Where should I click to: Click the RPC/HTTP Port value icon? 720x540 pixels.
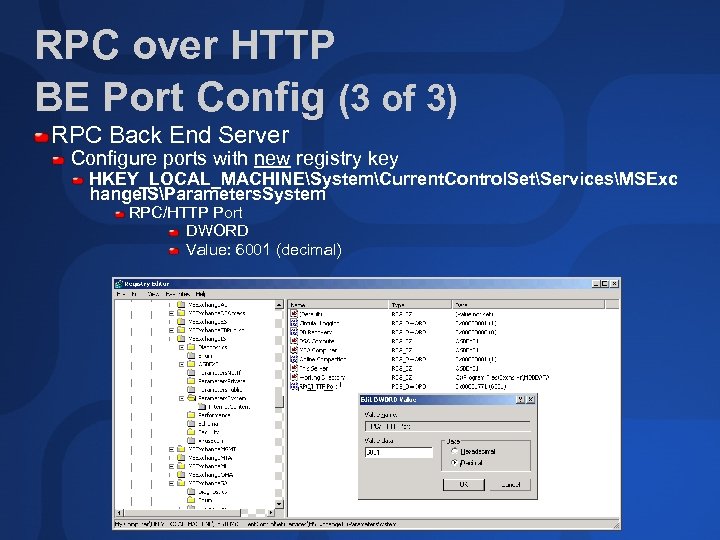[294, 387]
